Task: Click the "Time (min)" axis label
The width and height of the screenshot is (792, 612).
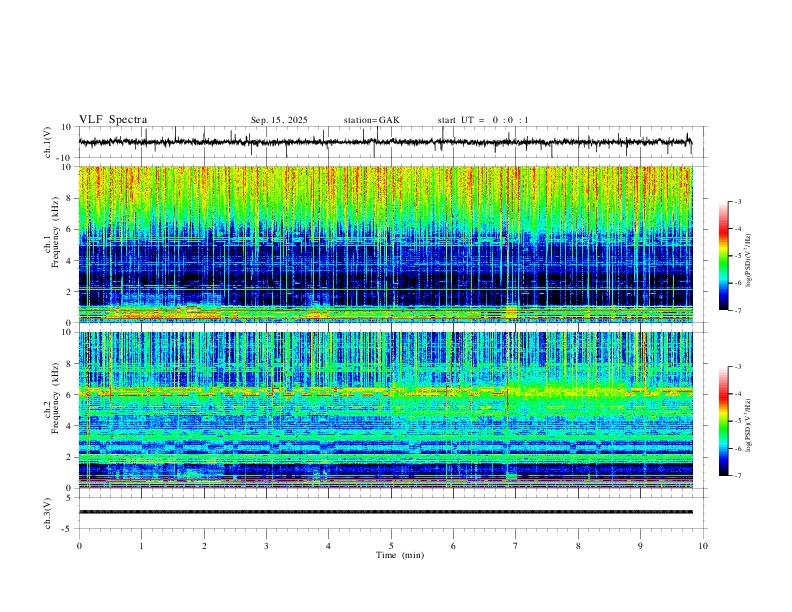Action: coord(400,555)
